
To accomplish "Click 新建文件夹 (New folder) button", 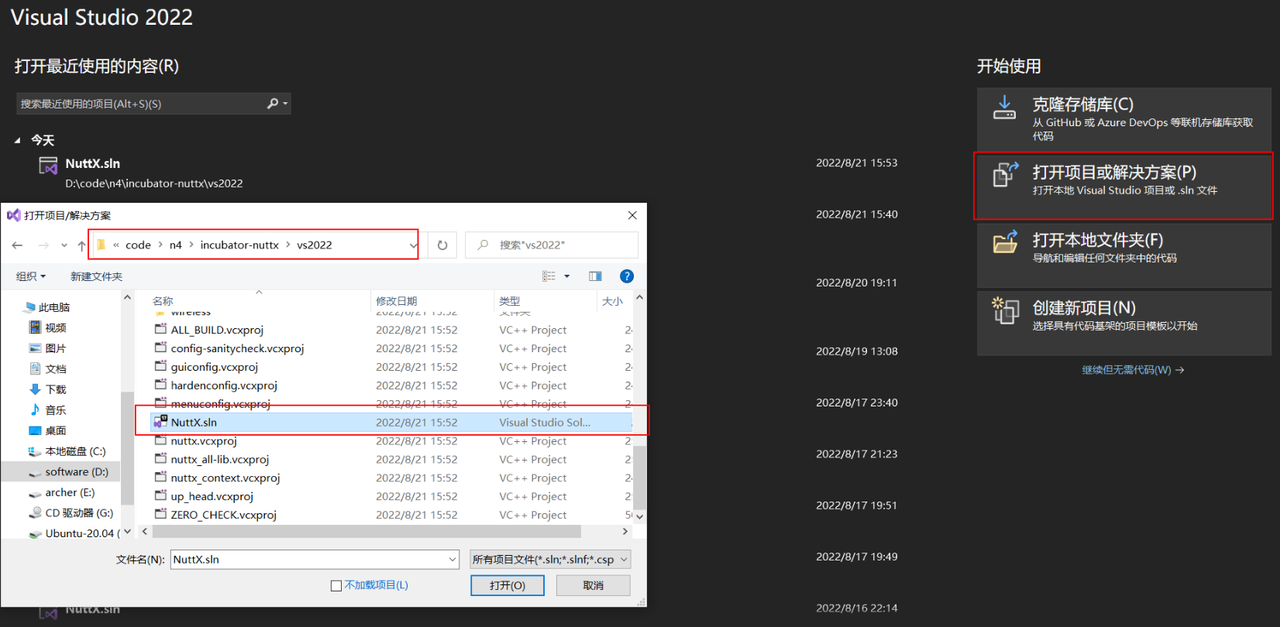I will (x=96, y=276).
